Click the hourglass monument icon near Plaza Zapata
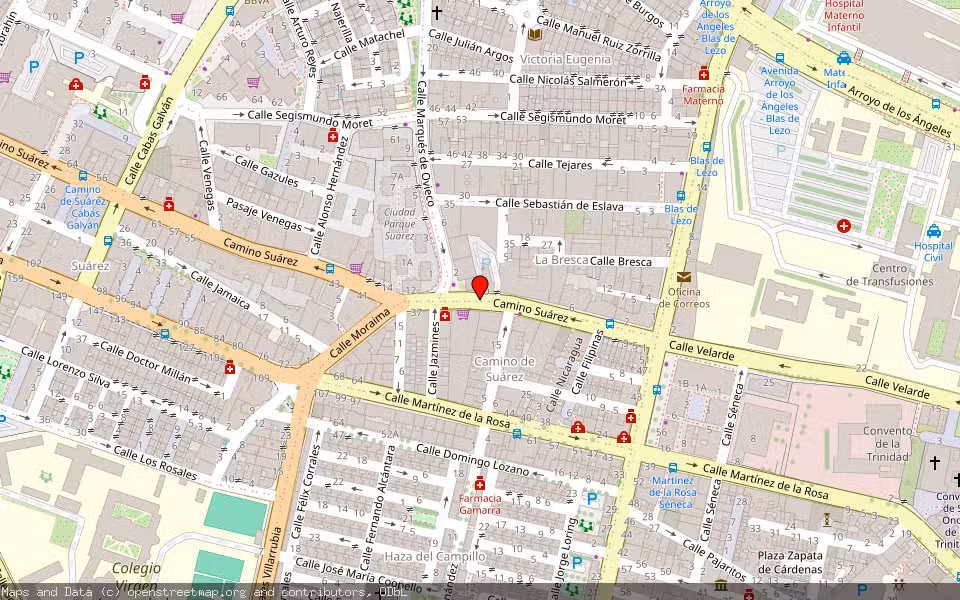 click(827, 520)
